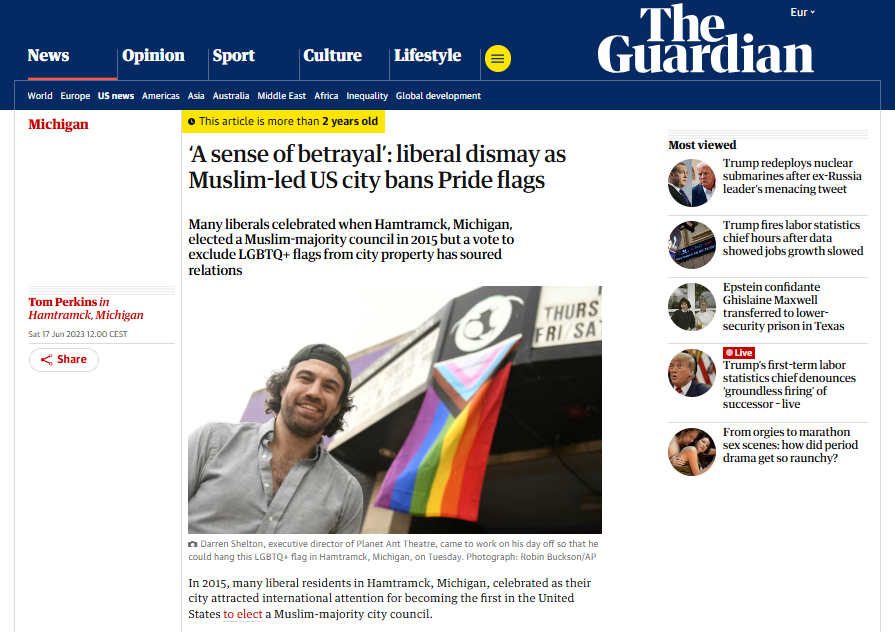Screen dimensions: 895x632
Task: Go to the Lifestyle section
Action: tap(428, 55)
